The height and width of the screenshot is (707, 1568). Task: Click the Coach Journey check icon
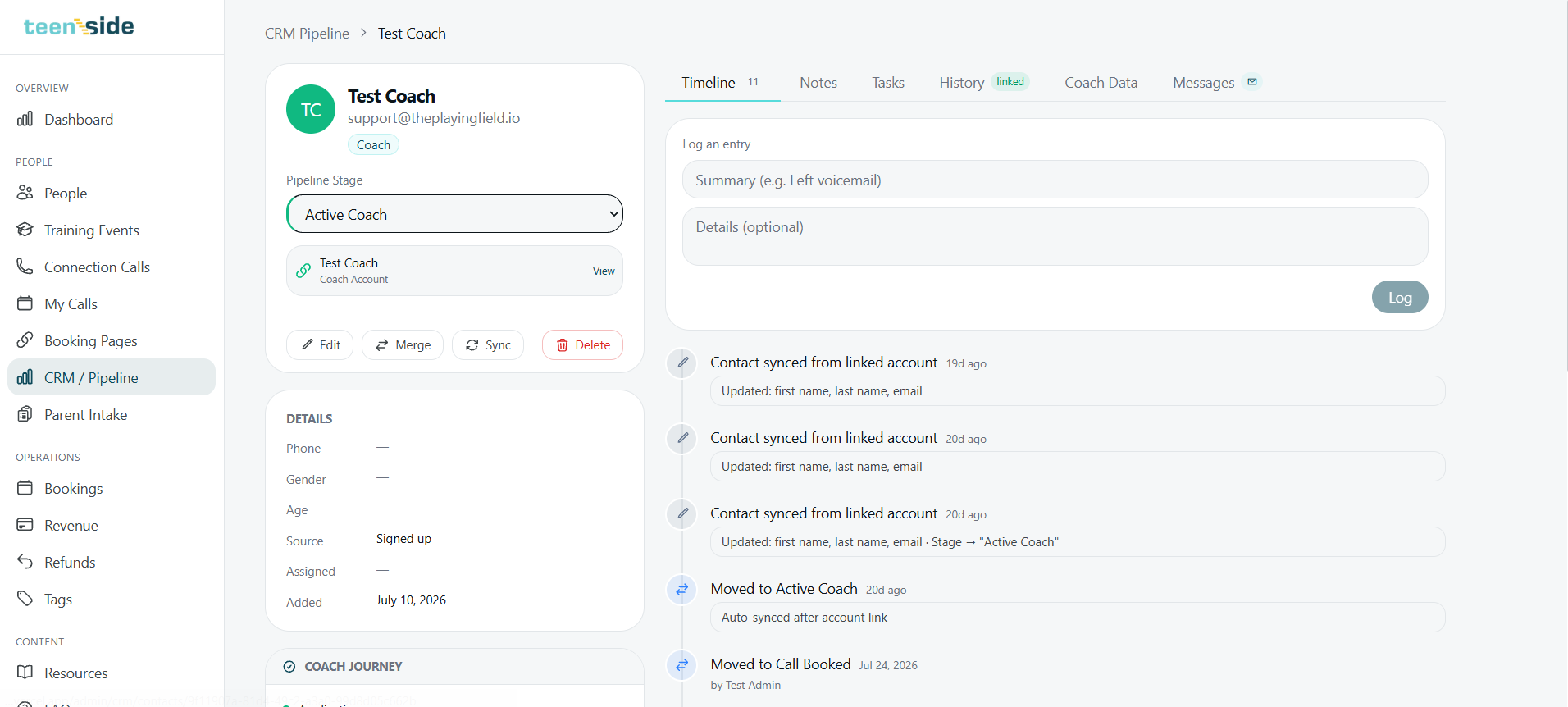point(289,667)
